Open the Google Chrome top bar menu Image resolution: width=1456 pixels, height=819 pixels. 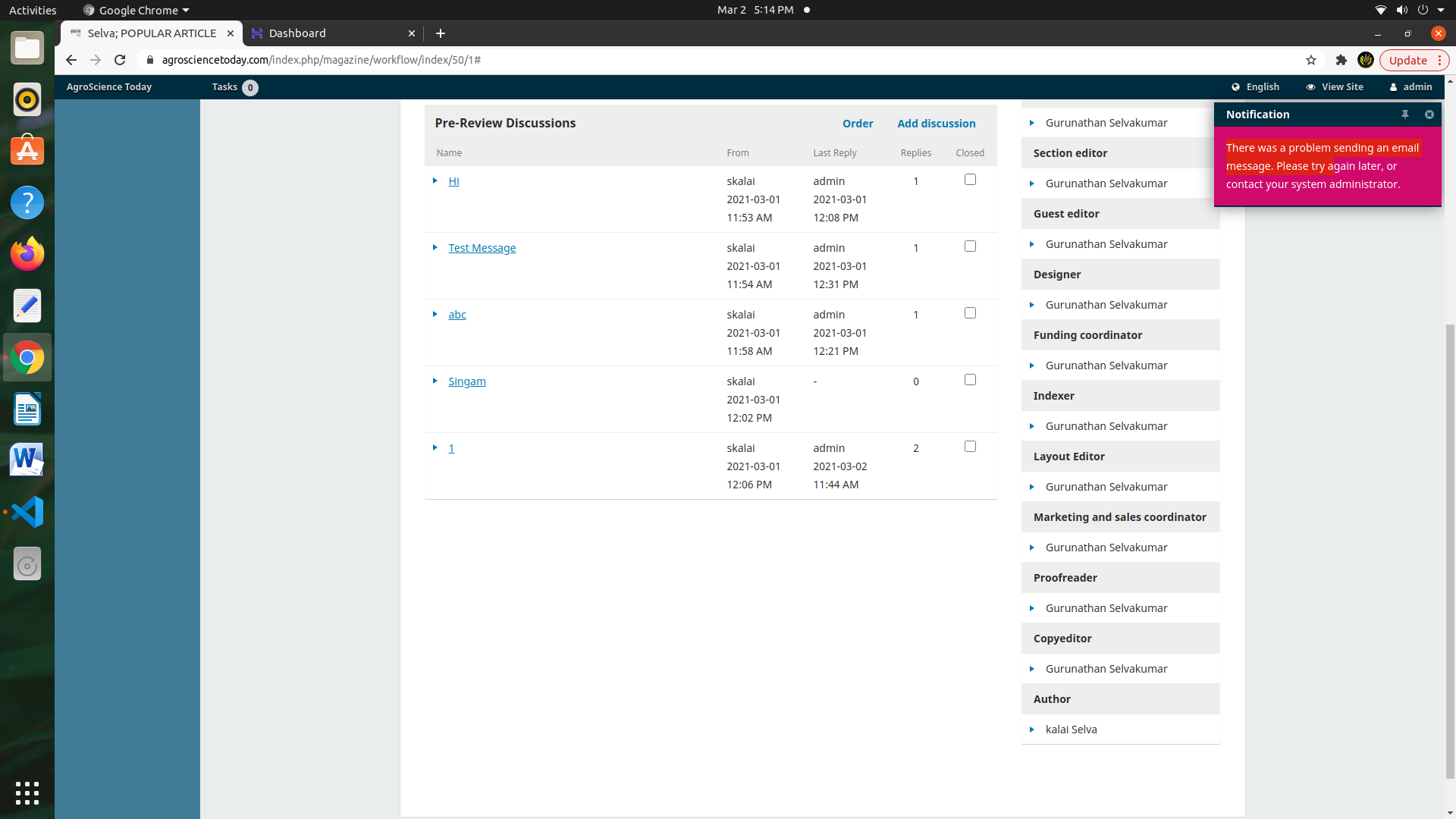135,10
